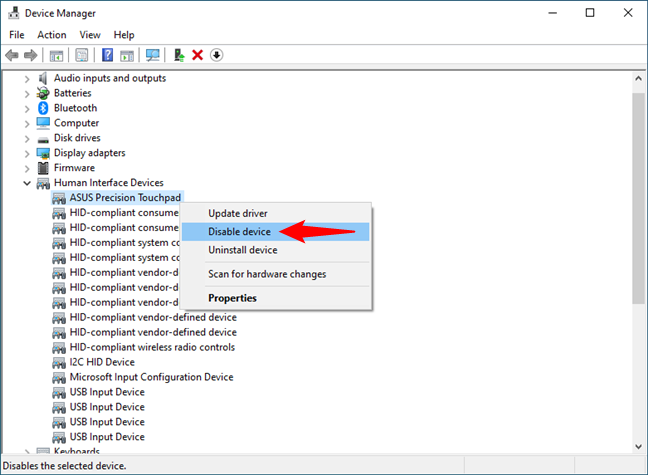Image resolution: width=648 pixels, height=475 pixels.
Task: Click the Microsoft Input Configuration Device icon
Action: click(x=59, y=377)
